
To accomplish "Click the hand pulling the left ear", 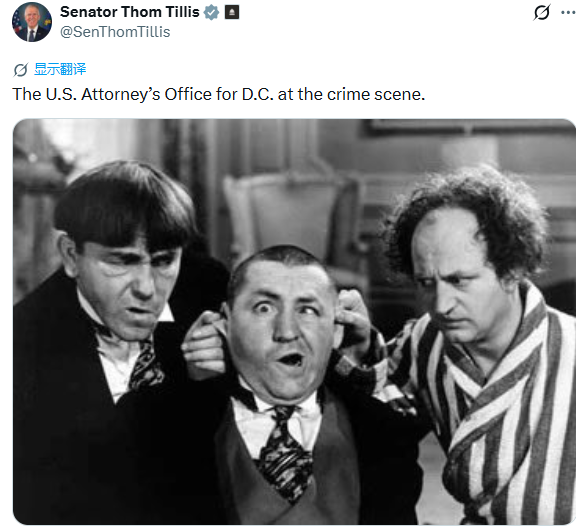I will pyautogui.click(x=203, y=345).
